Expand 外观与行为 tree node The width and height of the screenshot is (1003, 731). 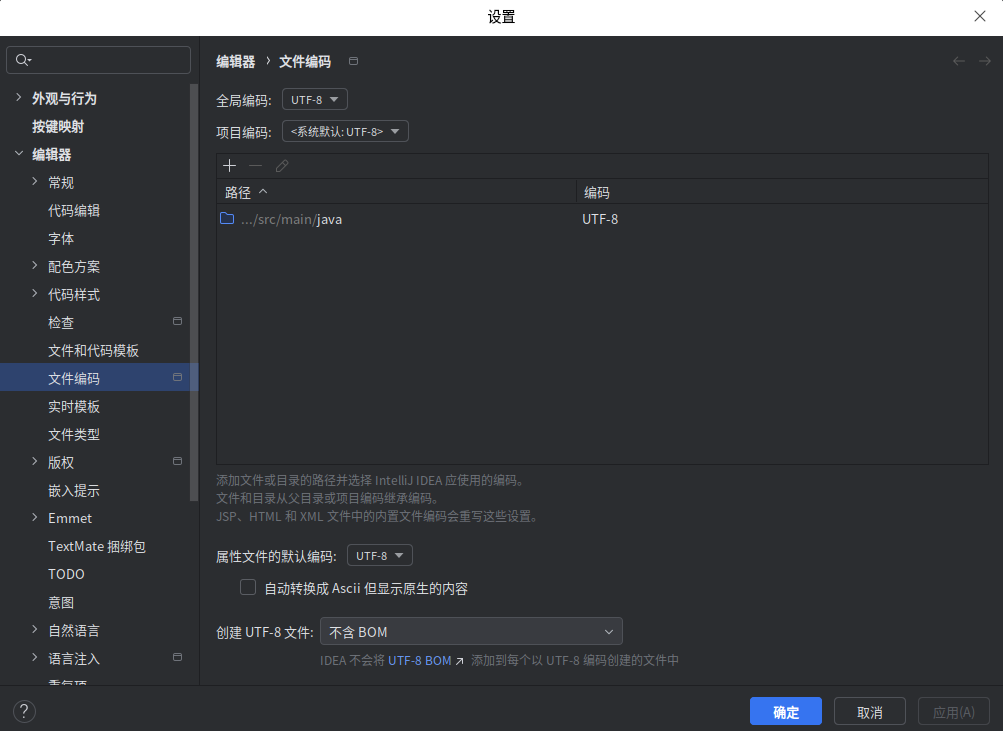pos(19,97)
